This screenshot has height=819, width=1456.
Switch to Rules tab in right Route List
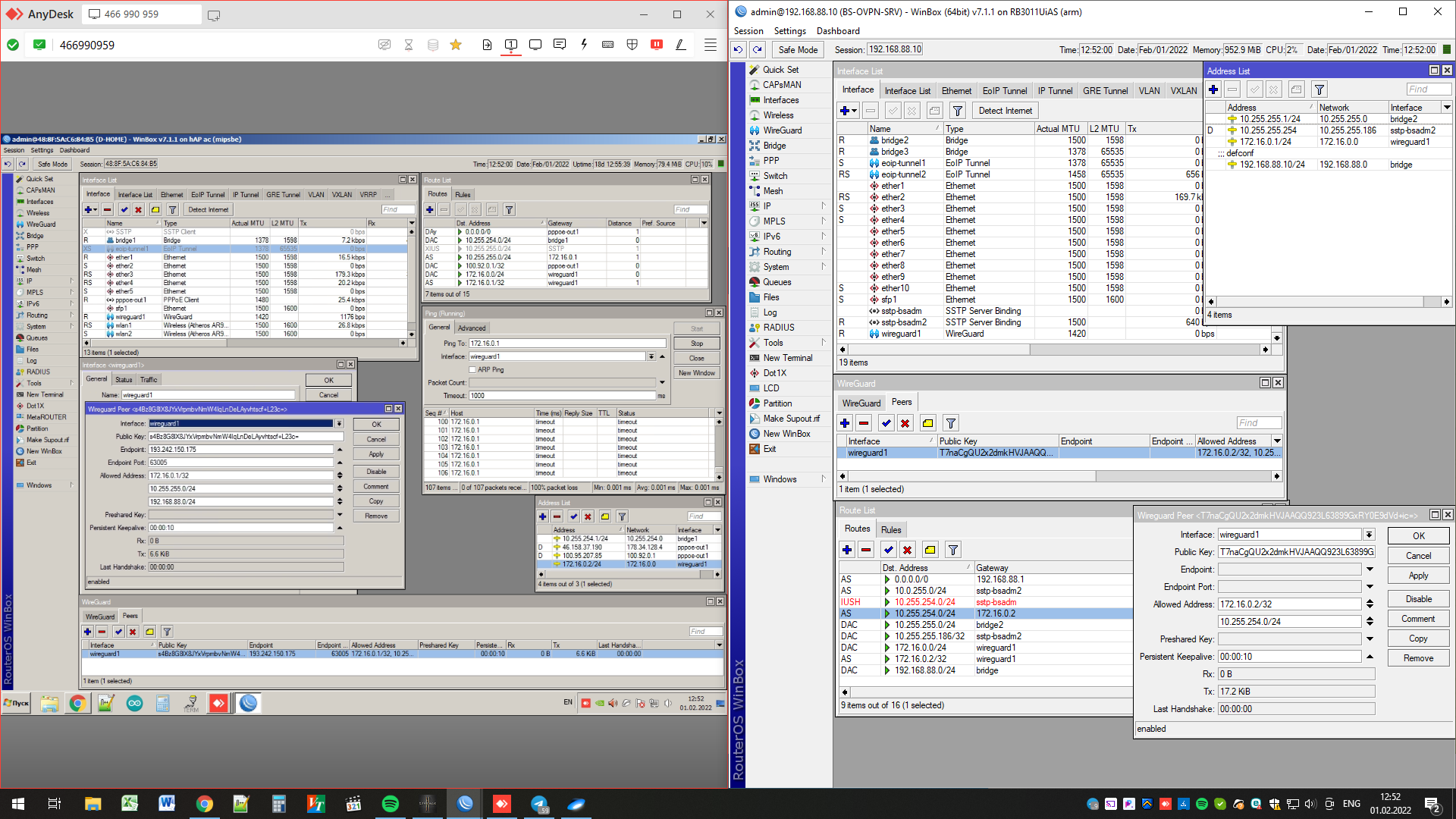tap(891, 530)
